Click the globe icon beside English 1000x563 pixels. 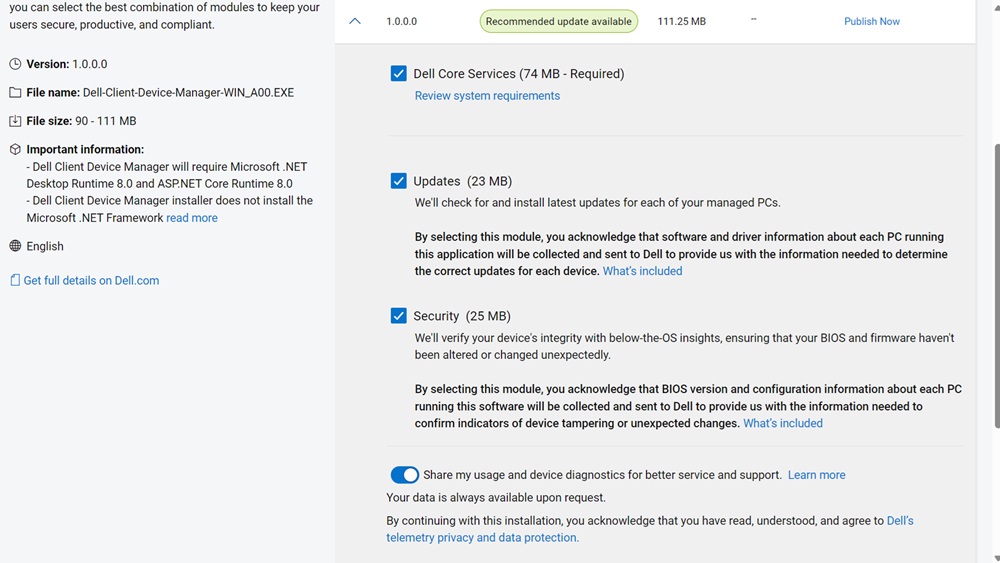pyautogui.click(x=15, y=246)
